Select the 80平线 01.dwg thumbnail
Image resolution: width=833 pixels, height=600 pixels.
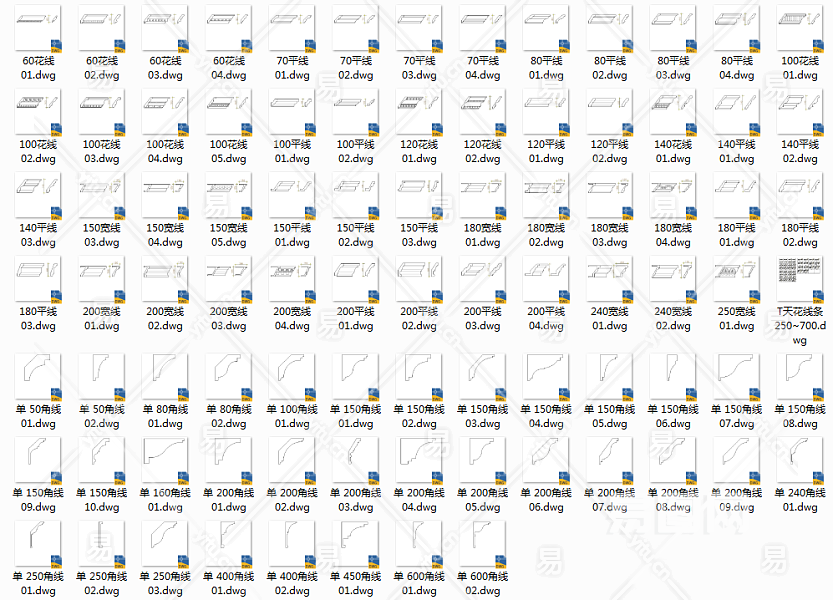point(546,29)
